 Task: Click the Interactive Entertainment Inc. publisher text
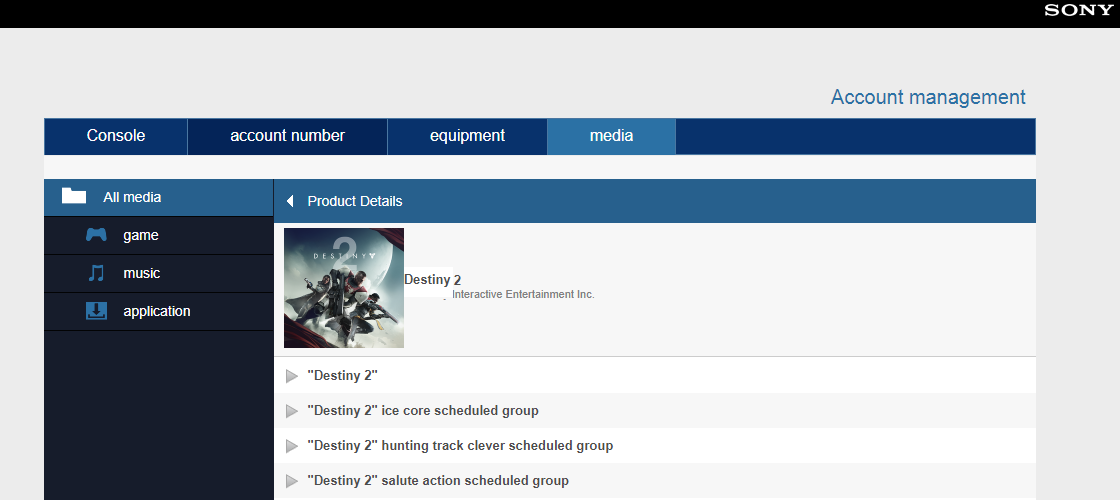(523, 294)
